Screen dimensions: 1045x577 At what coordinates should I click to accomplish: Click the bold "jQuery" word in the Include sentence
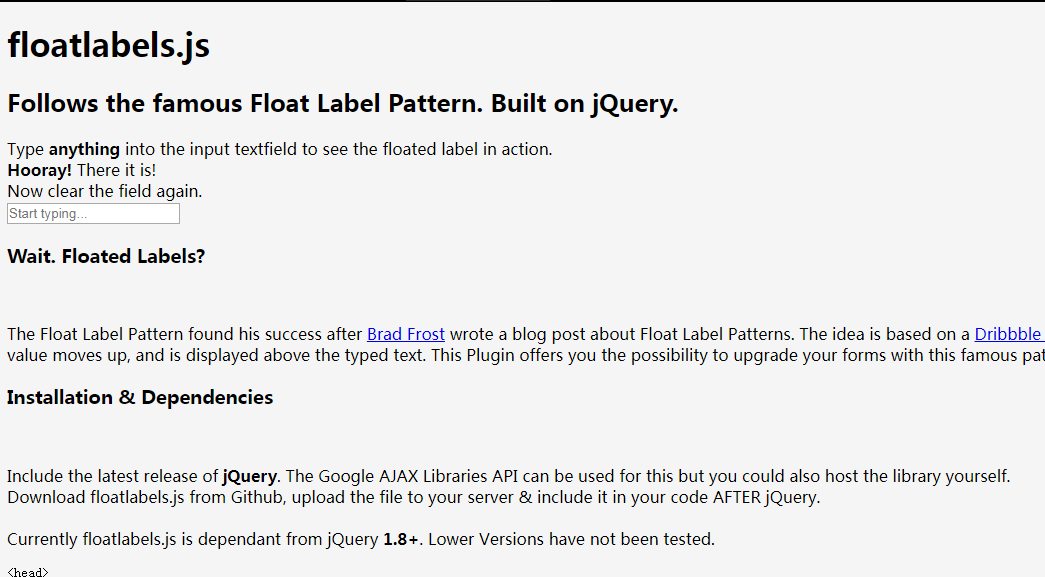[249, 476]
